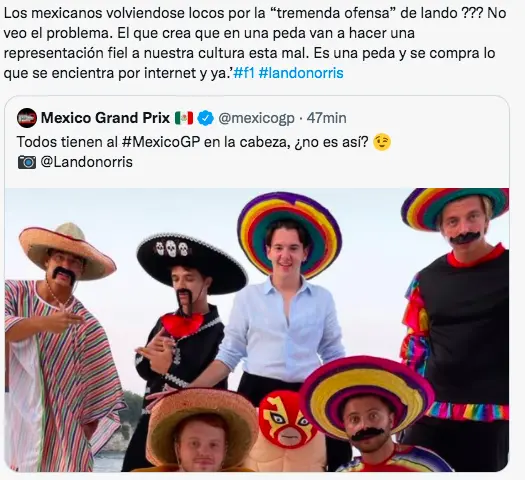Click the black skull sombrero in photo
This screenshot has width=525, height=480.
click(x=192, y=263)
